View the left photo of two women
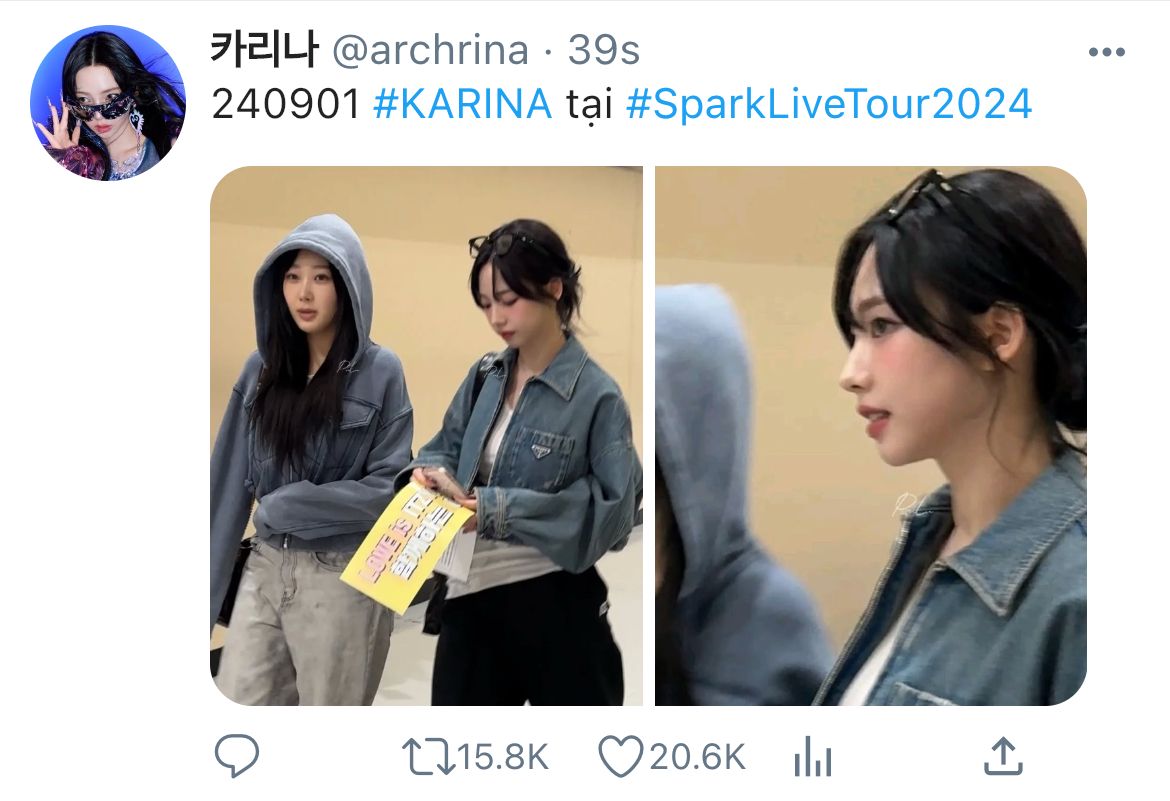This screenshot has height=801, width=1170. pyautogui.click(x=426, y=435)
